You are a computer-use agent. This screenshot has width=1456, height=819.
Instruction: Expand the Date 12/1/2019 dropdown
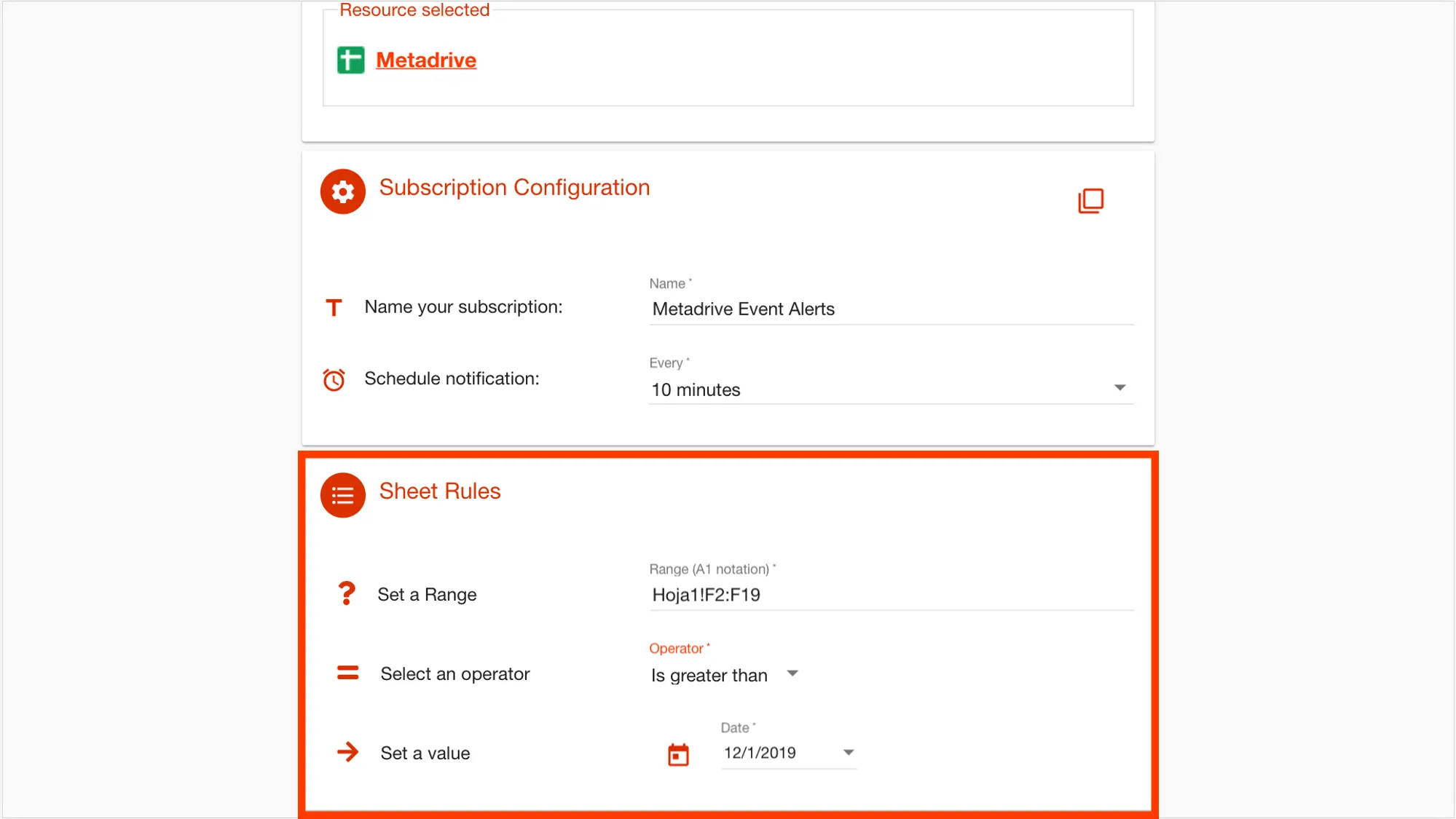pos(788,753)
